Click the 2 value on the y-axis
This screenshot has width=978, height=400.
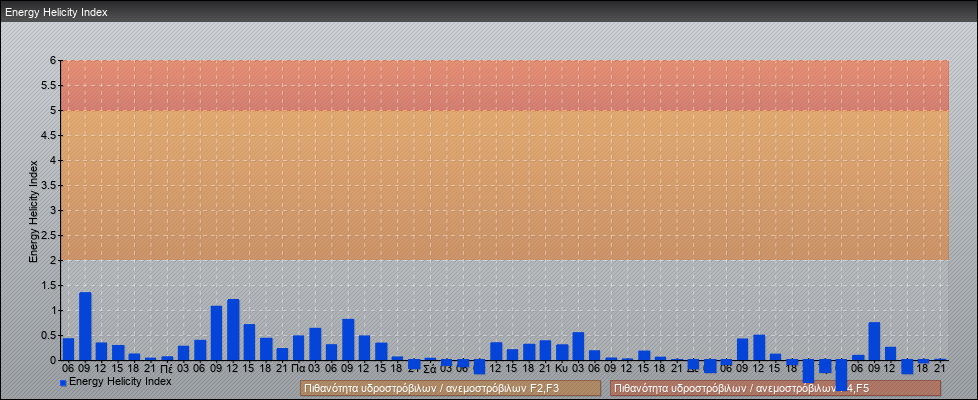(x=54, y=260)
